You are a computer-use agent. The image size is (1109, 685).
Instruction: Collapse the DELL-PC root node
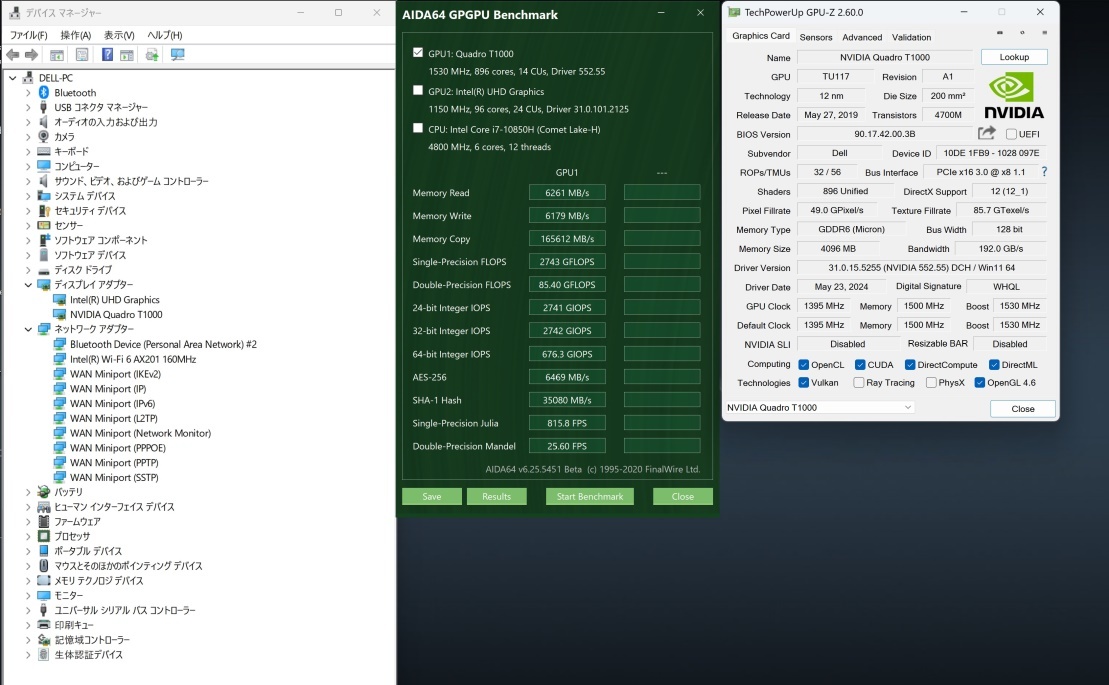[x=13, y=78]
